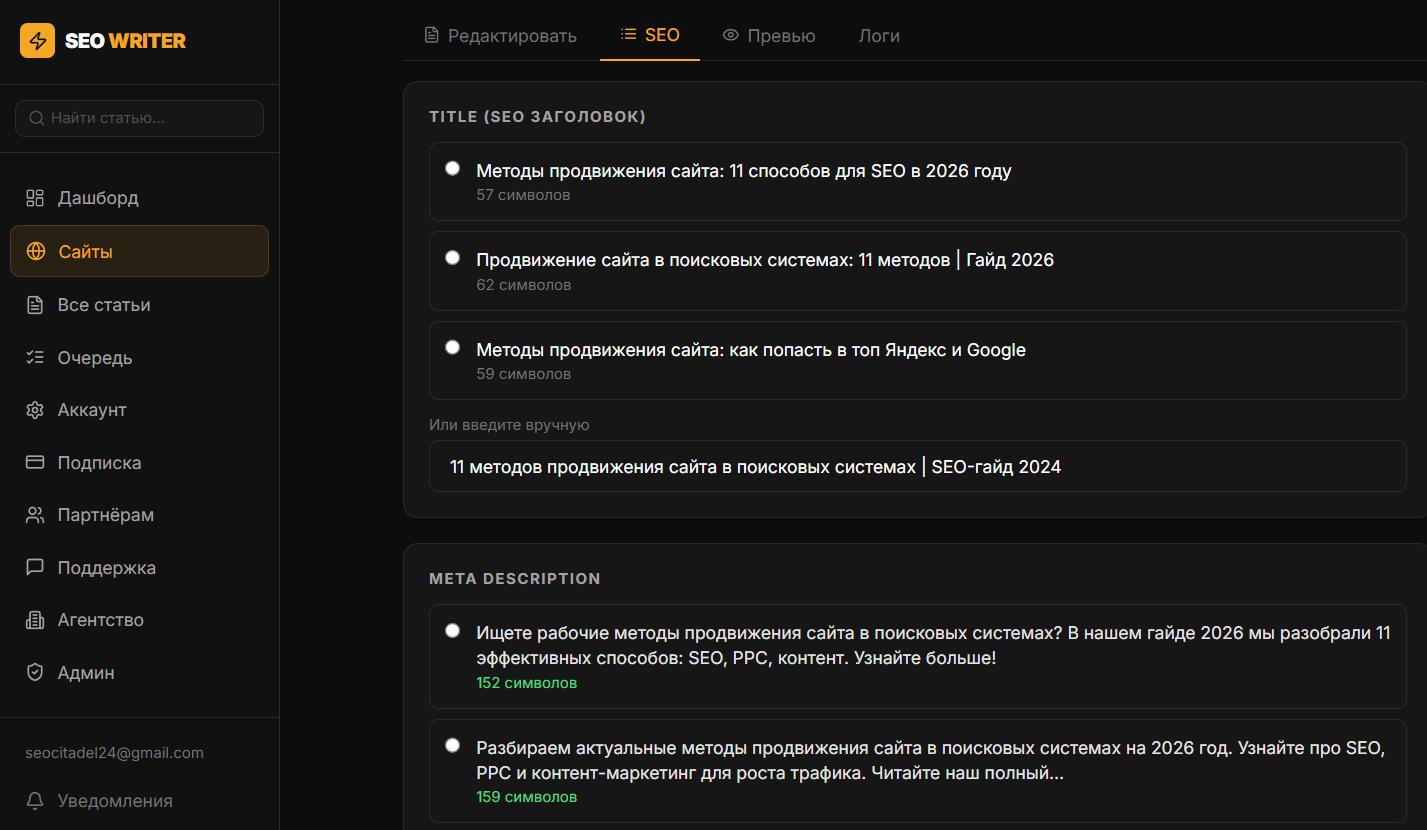Open the Превью tab
Screen dimensions: 1427x830
point(769,35)
